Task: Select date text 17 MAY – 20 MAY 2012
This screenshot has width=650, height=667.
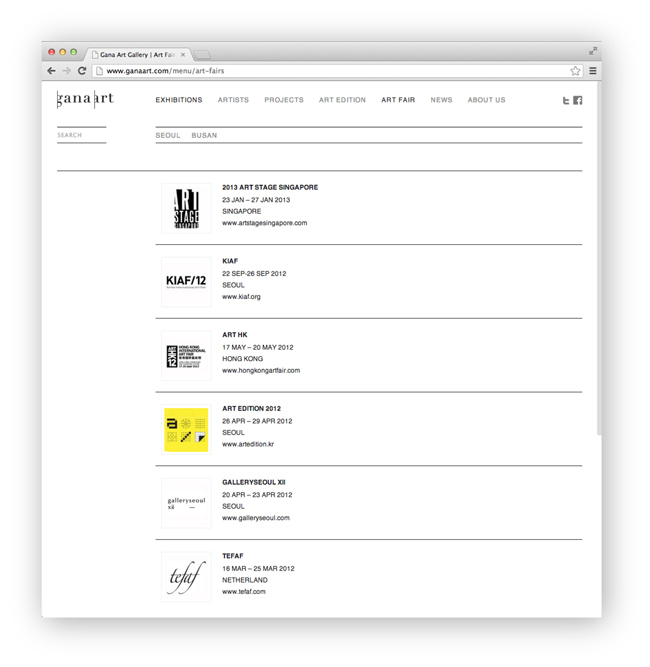Action: pyautogui.click(x=258, y=348)
